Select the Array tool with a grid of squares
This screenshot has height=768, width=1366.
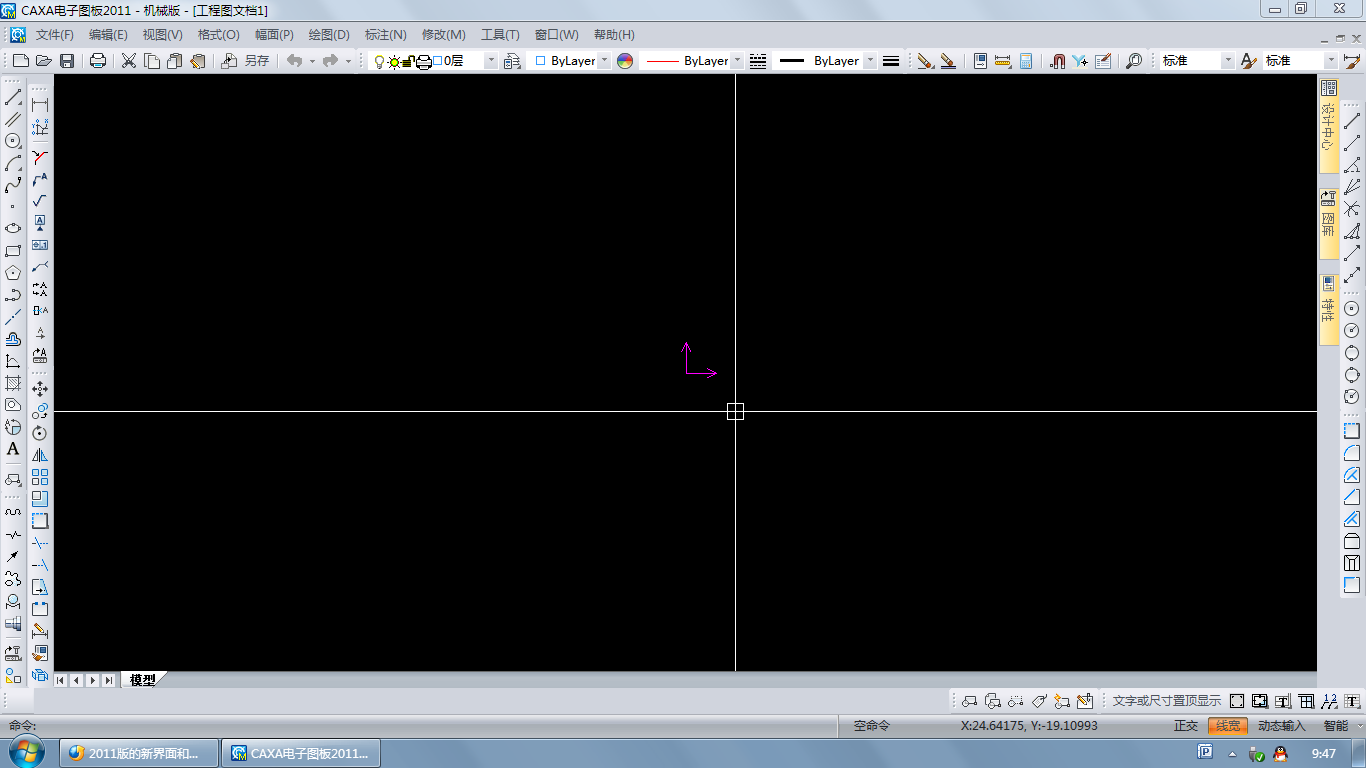click(40, 477)
